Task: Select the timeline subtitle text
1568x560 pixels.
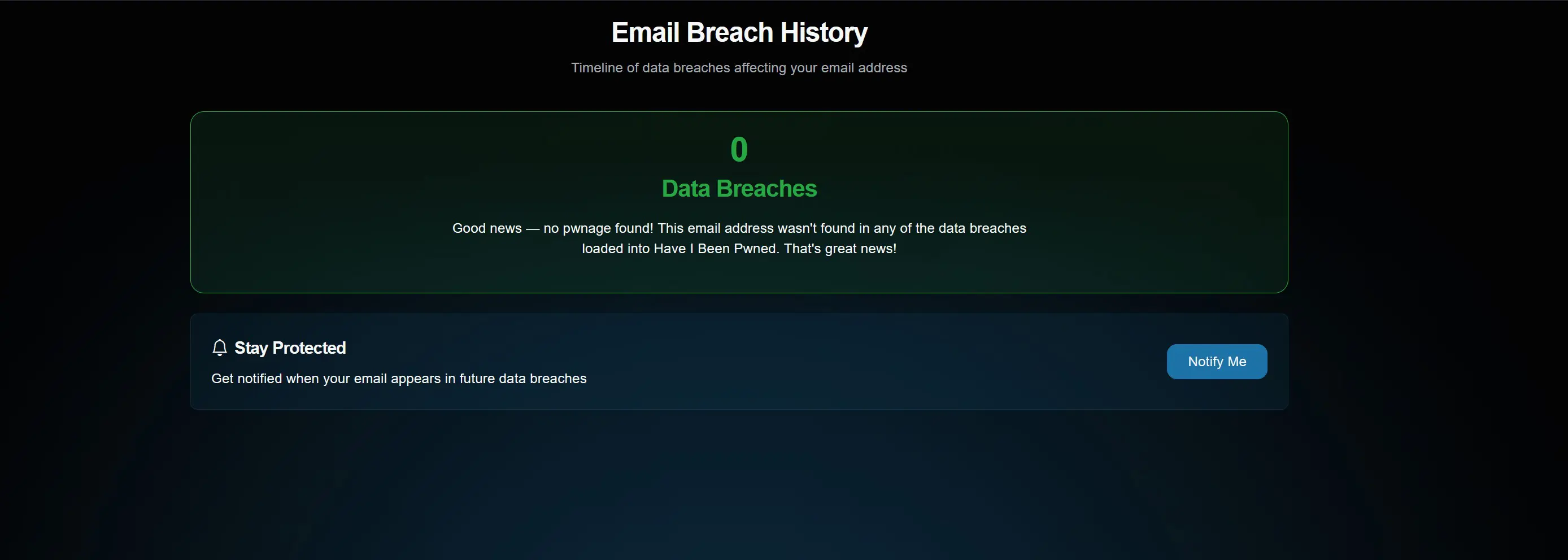Action: [739, 68]
